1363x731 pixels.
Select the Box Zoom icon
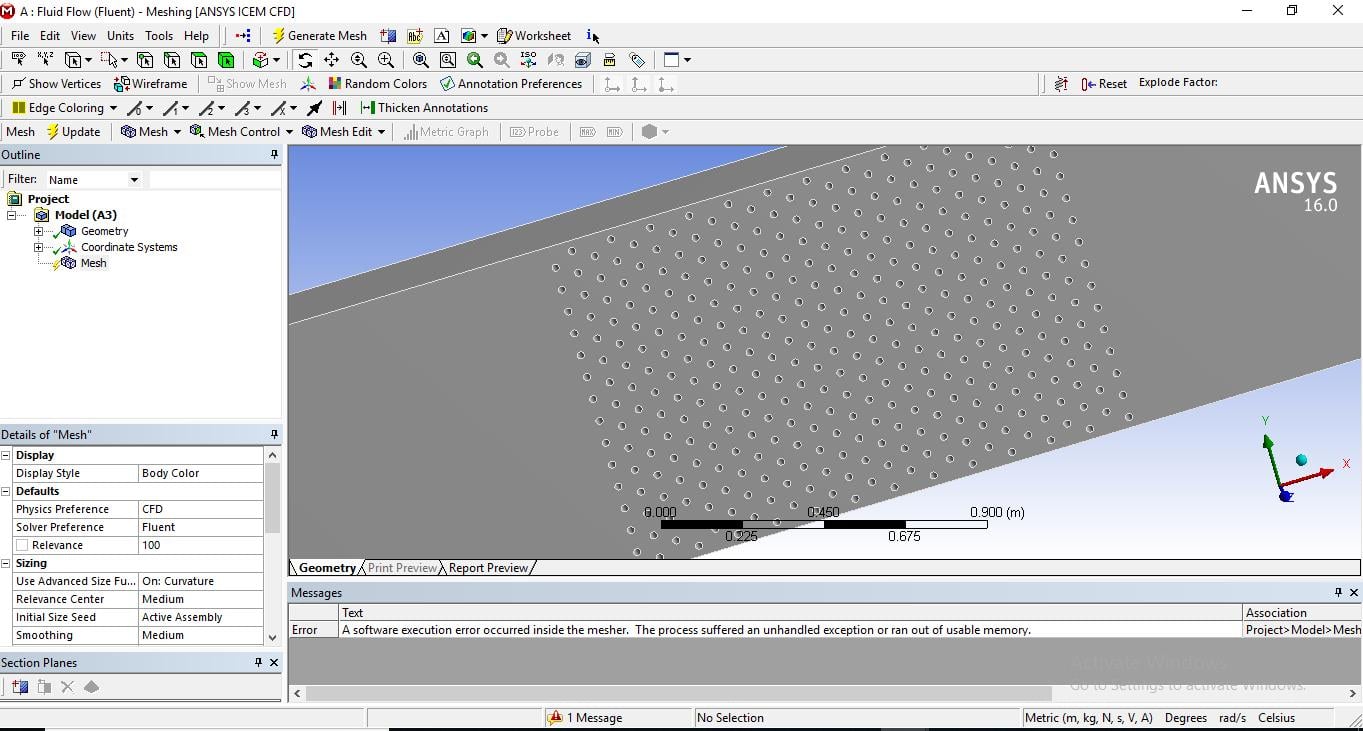pos(448,60)
